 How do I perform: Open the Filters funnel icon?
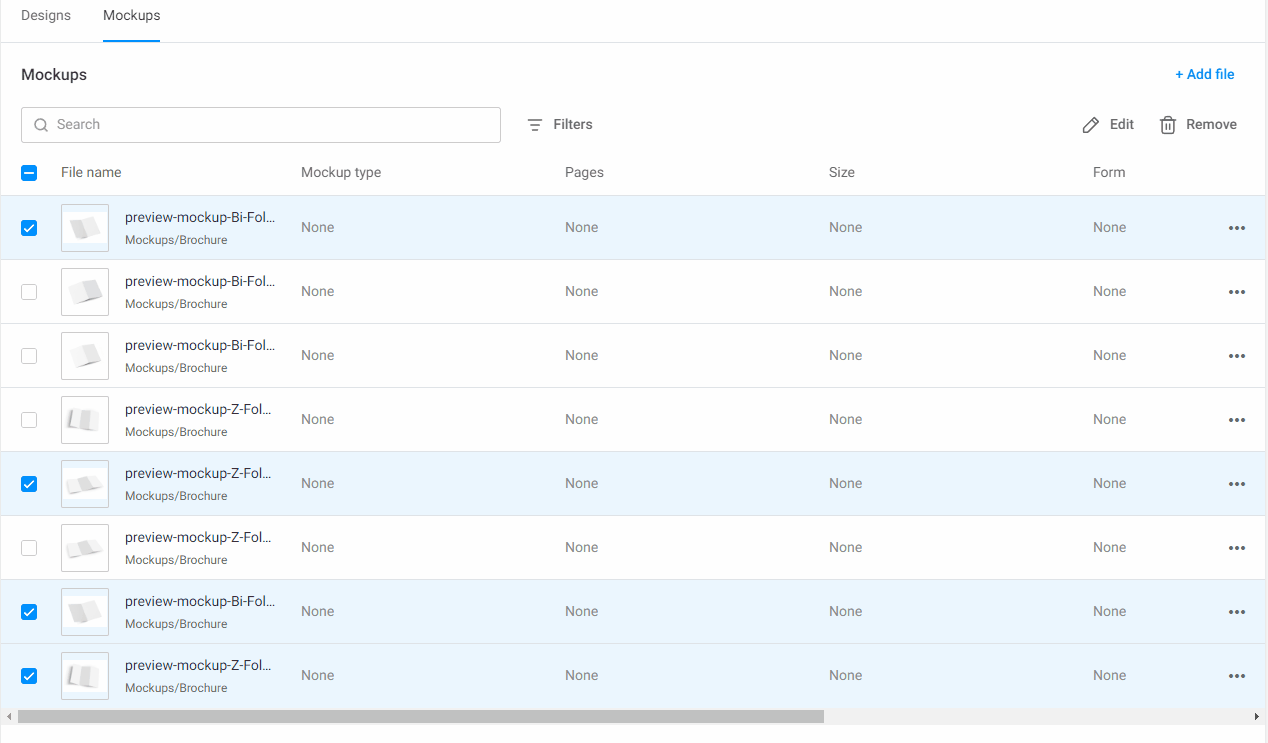pos(534,124)
